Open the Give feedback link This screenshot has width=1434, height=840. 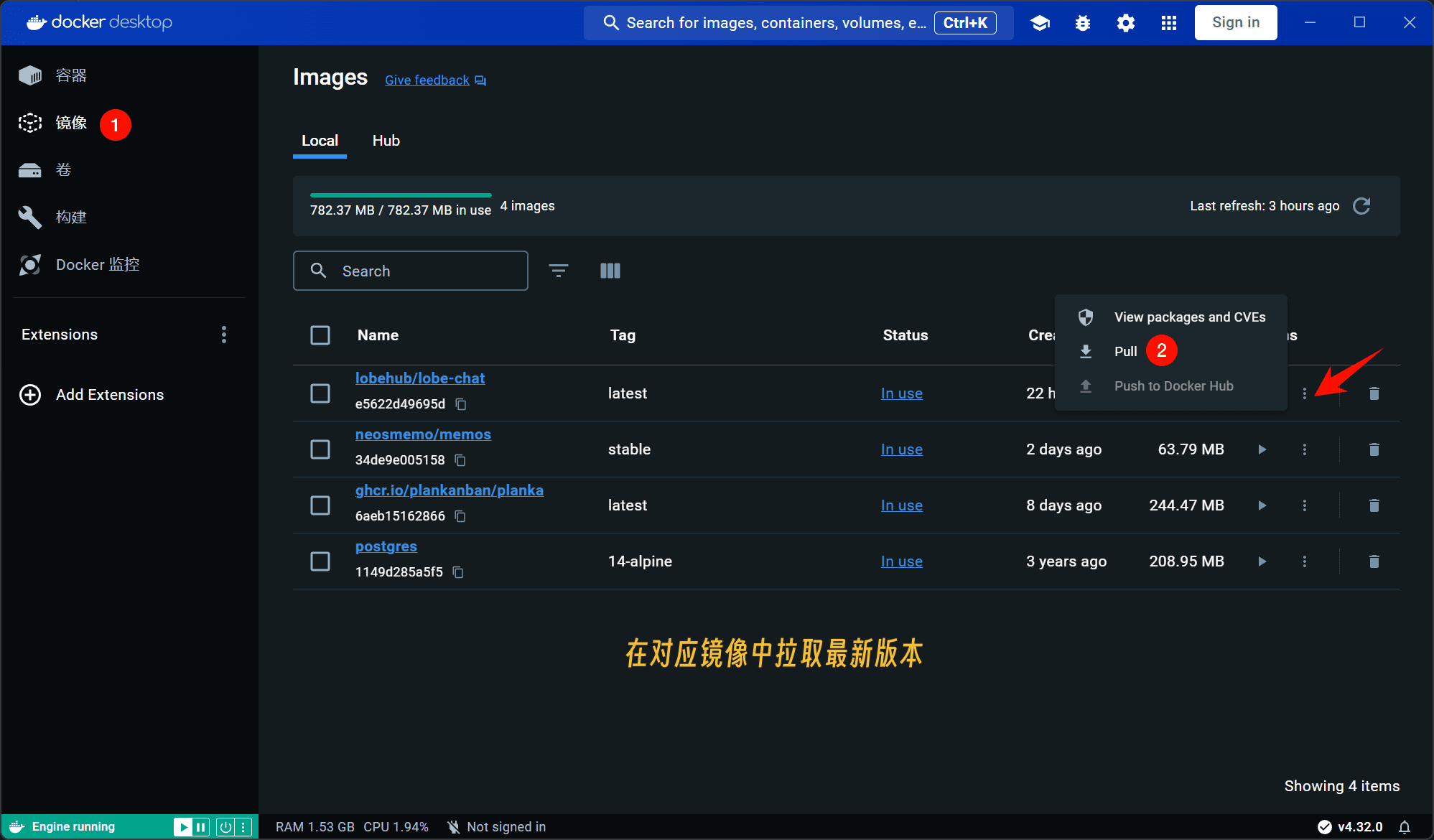(435, 80)
